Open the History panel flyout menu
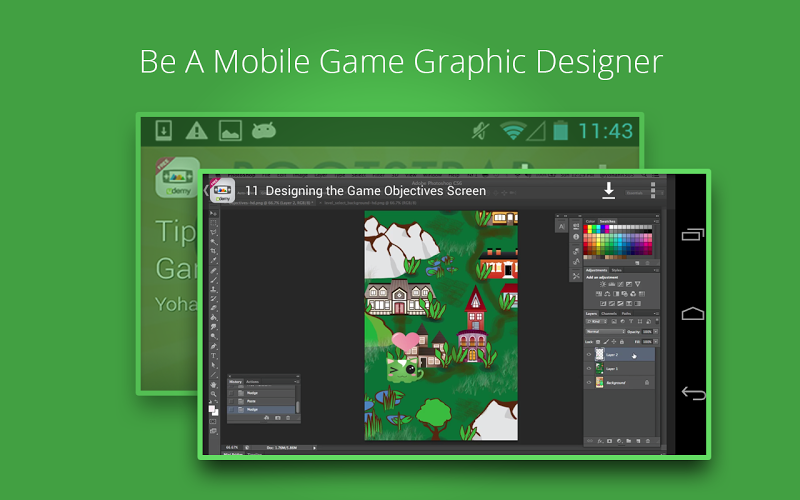 298,382
